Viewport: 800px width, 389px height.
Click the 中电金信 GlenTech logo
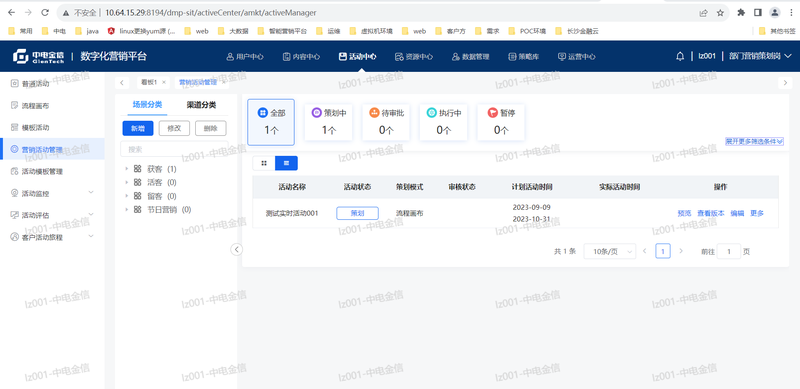coord(39,56)
